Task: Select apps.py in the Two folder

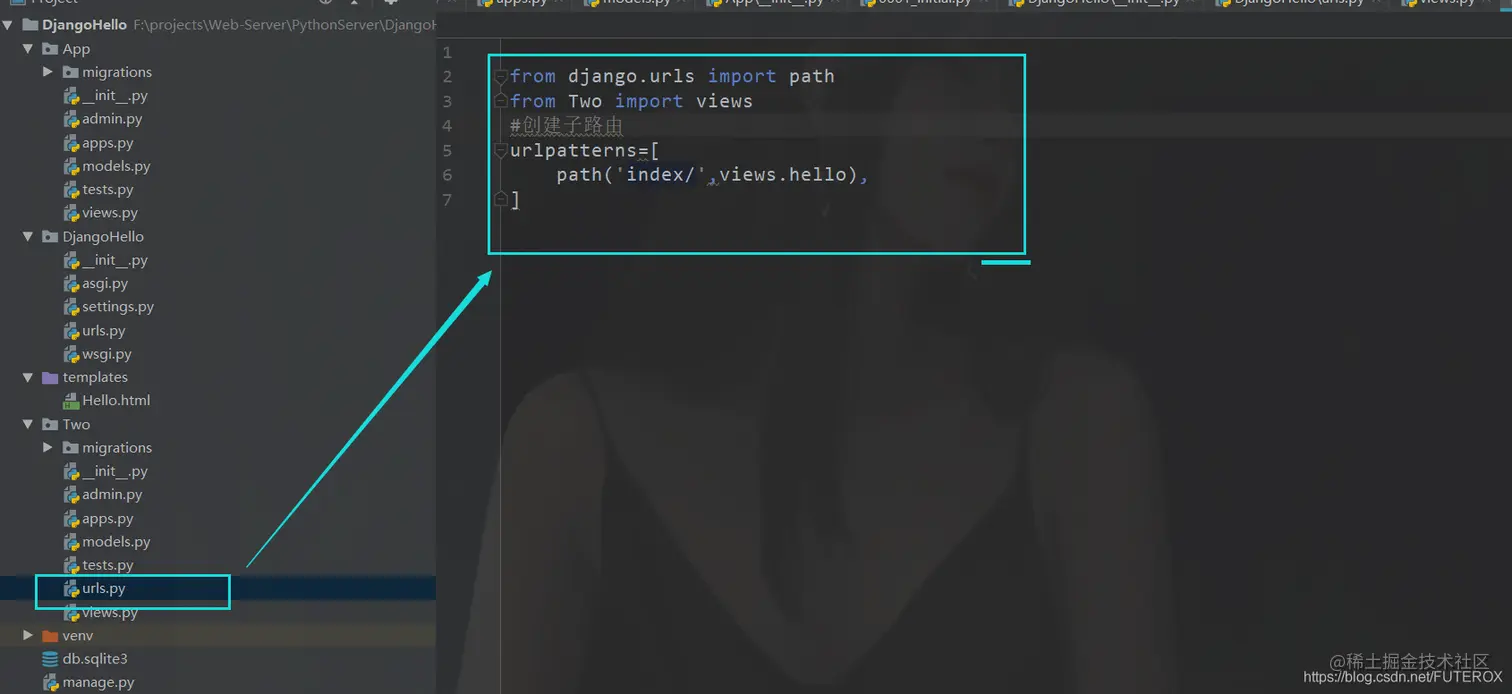Action: pos(108,519)
